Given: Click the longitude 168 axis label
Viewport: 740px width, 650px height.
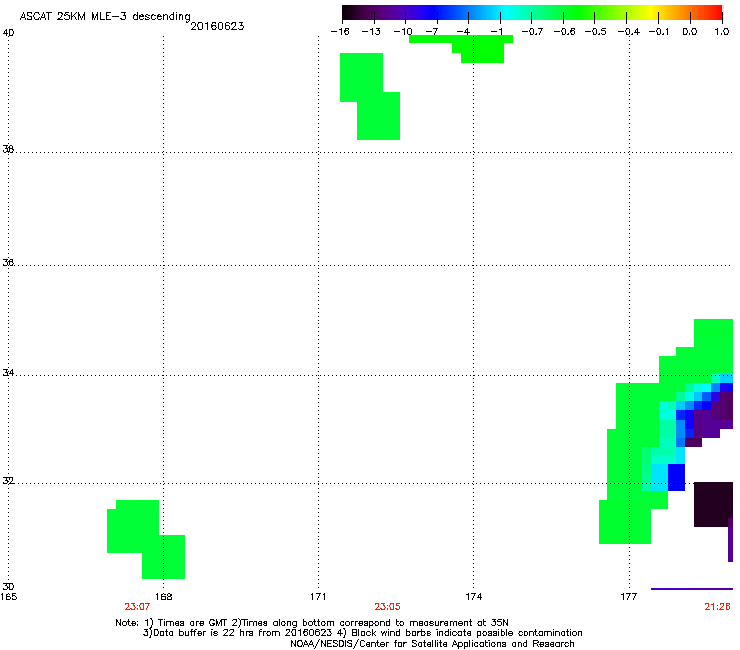Looking at the screenshot, I should (x=163, y=597).
